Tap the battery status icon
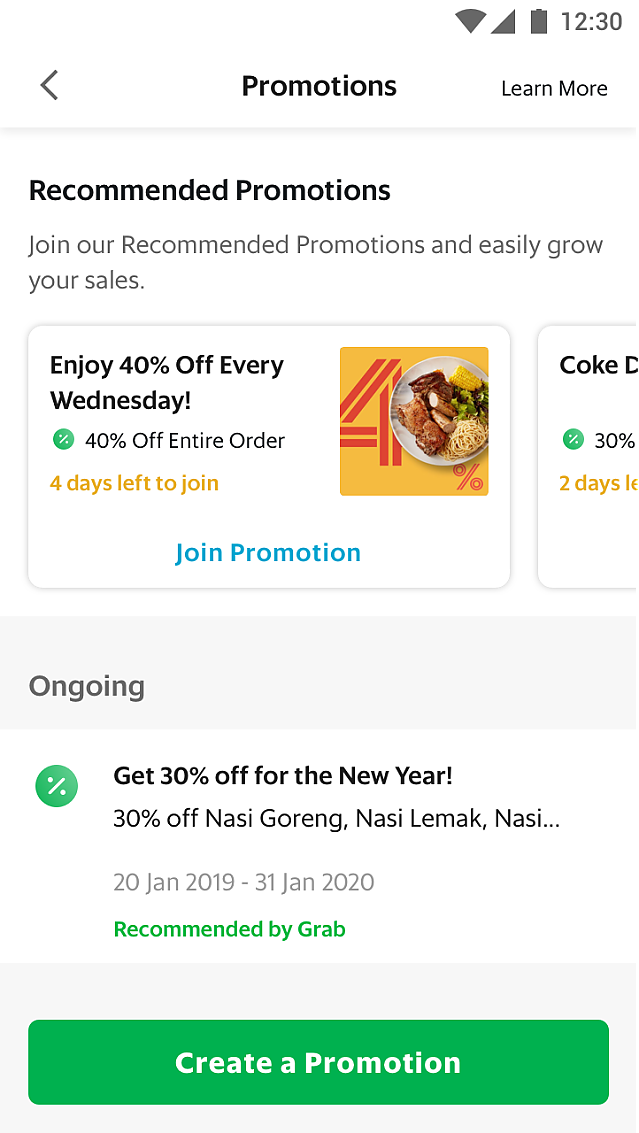The width and height of the screenshot is (639, 1133). point(539,21)
